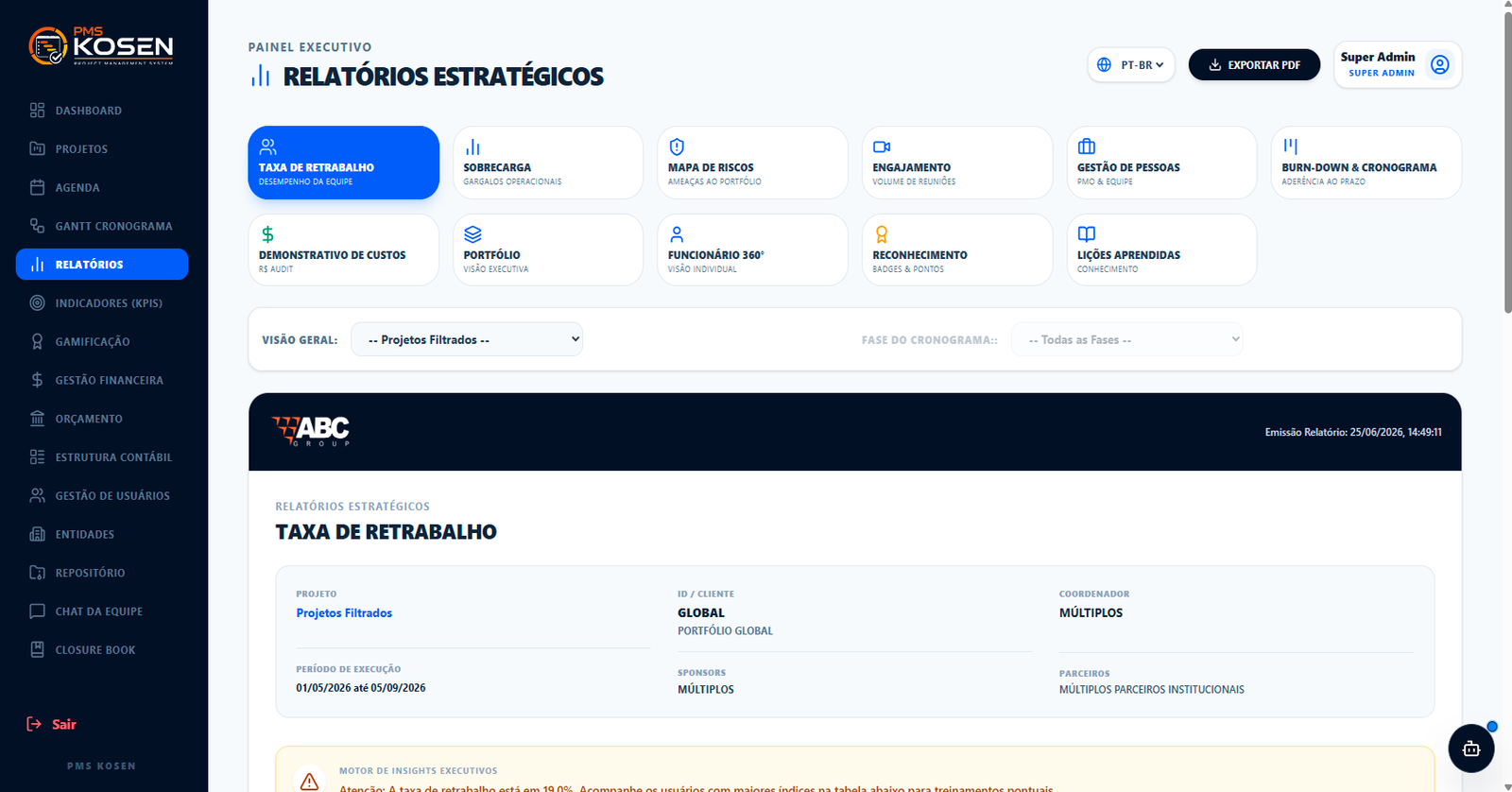Click the 'MOTOR DE INSIGHTS EXECUTIVOS' label
Viewport: 1512px width, 792px height.
coord(418,771)
